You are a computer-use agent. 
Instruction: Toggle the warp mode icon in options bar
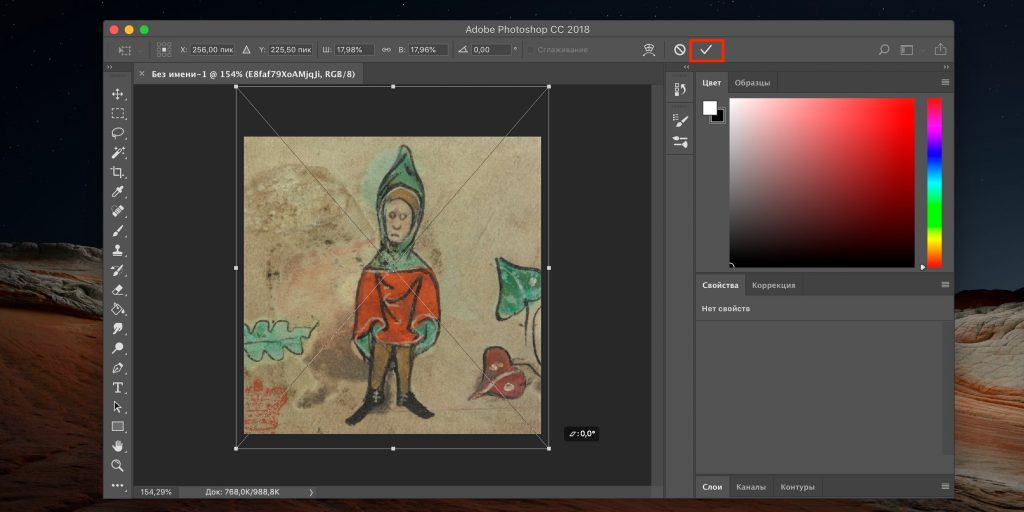(x=649, y=49)
